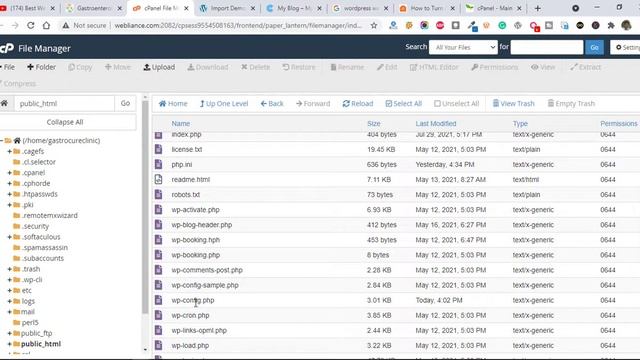Image resolution: width=640 pixels, height=360 pixels.
Task: Sort by the Permissions column header
Action: (618, 123)
